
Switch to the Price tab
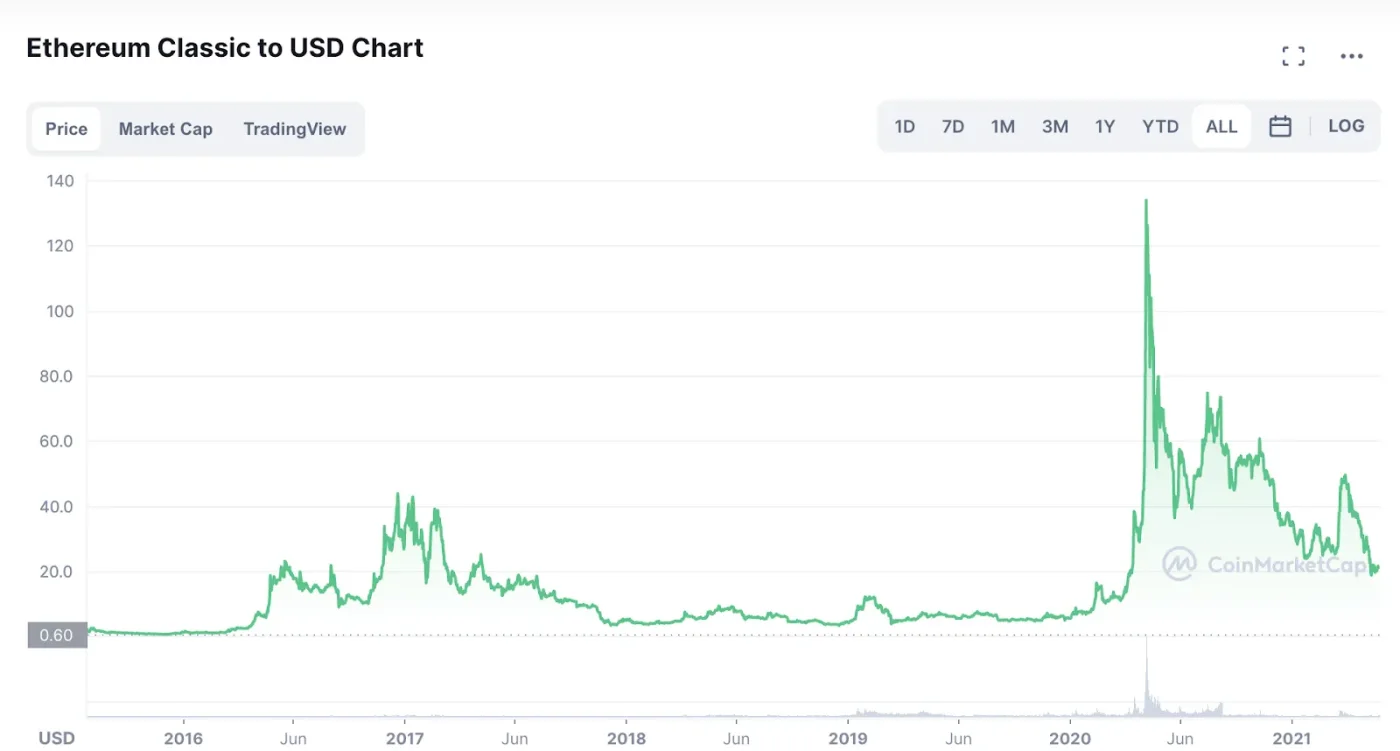tap(66, 129)
